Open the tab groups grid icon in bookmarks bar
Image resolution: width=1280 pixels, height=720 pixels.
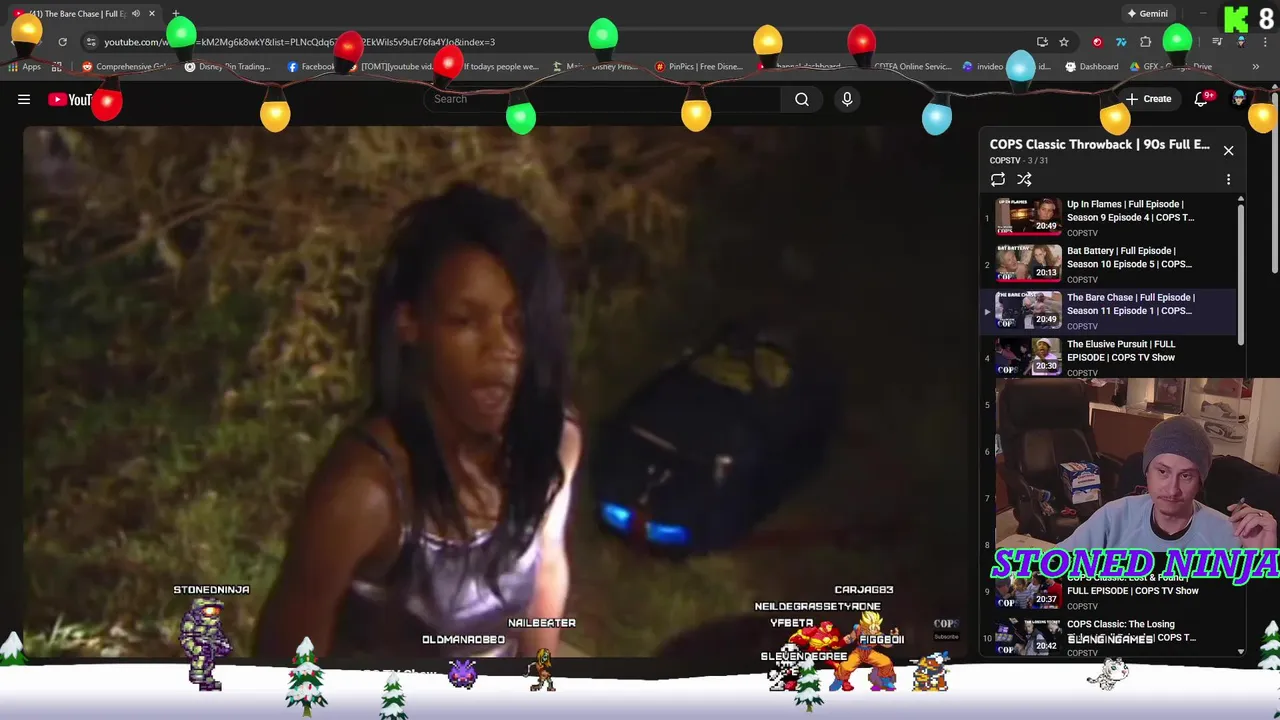point(57,67)
